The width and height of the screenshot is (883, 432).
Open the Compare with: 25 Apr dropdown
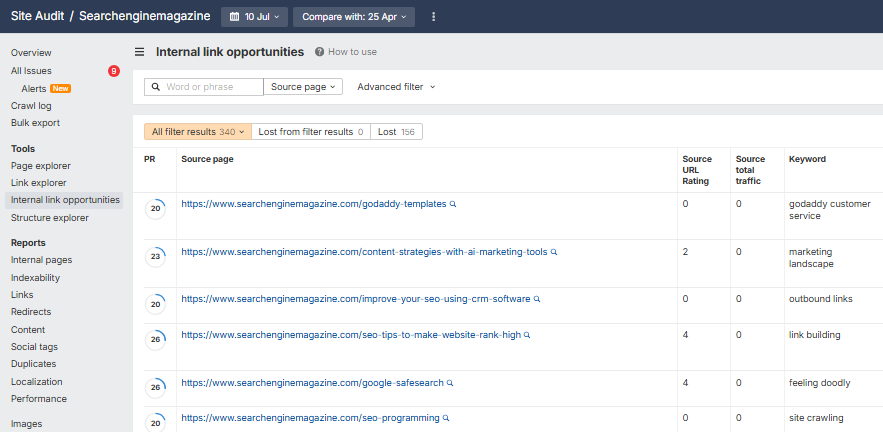click(352, 17)
